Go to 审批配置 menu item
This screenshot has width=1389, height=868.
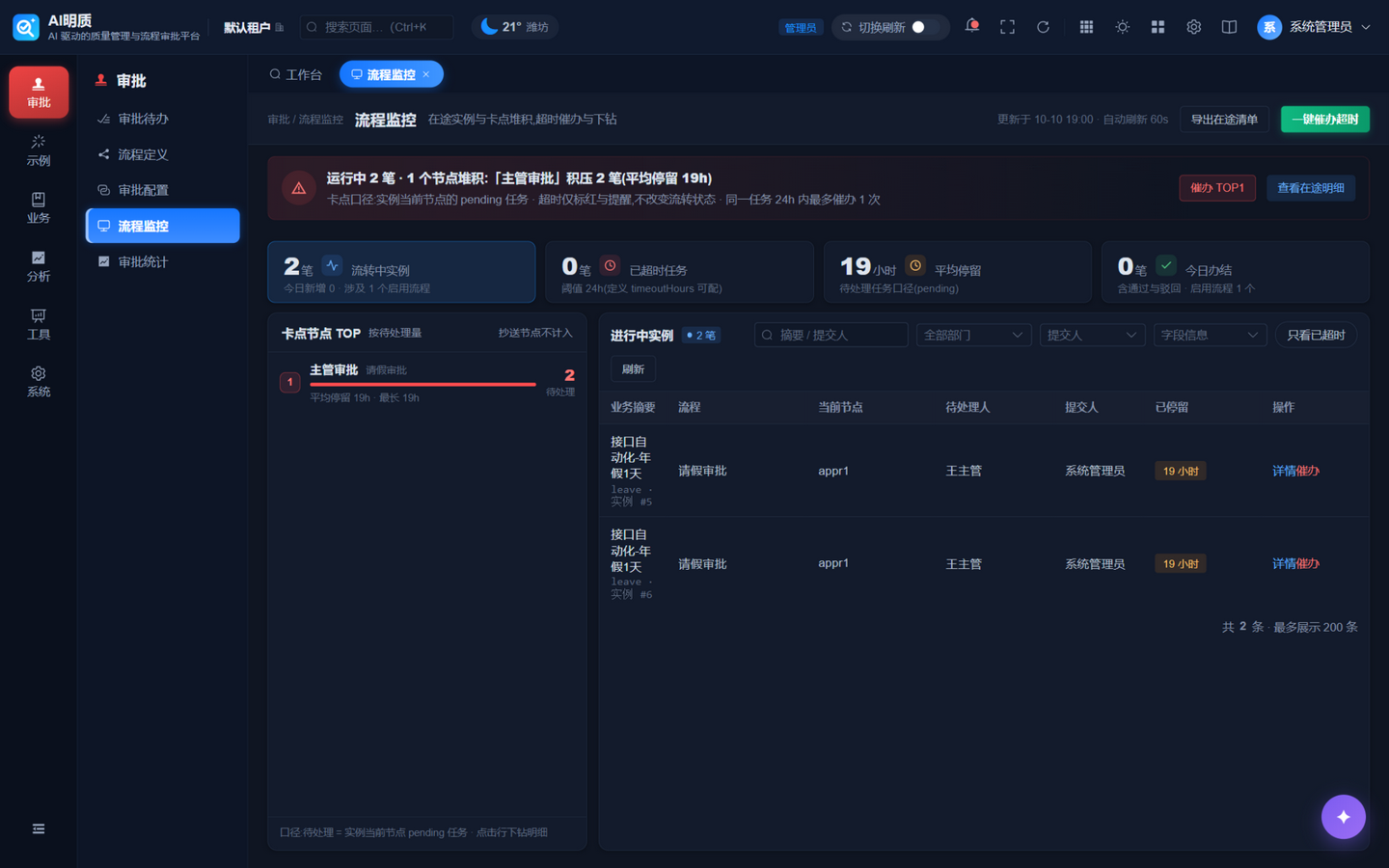click(x=162, y=190)
